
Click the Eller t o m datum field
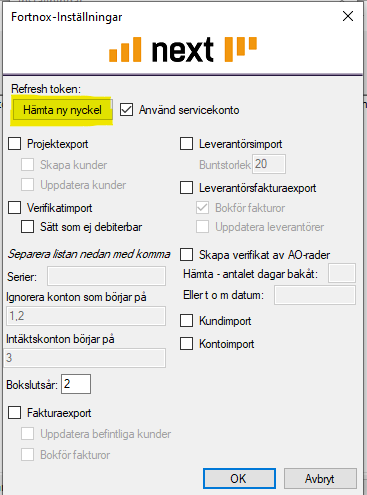[x=315, y=295]
